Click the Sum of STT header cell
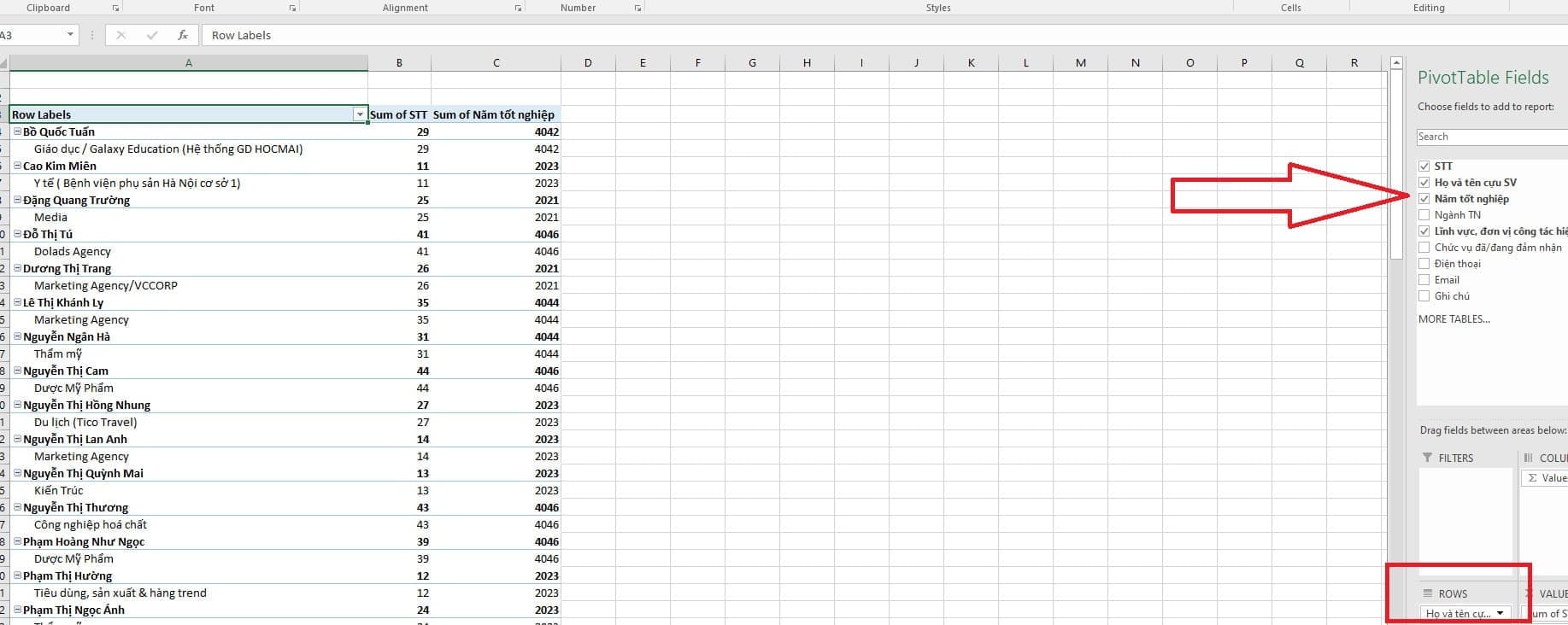The height and width of the screenshot is (625, 1568). tap(399, 114)
